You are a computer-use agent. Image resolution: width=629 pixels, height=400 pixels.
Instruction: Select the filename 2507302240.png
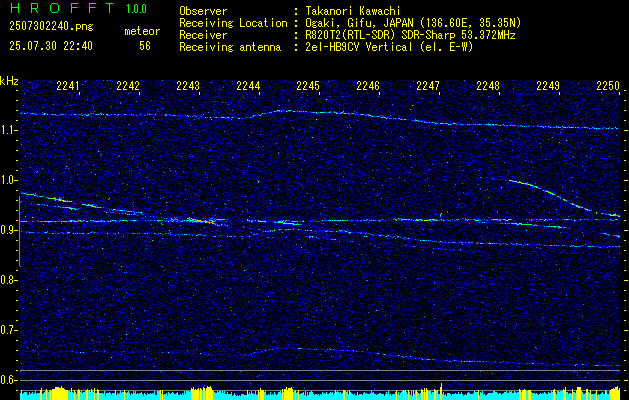click(x=51, y=26)
